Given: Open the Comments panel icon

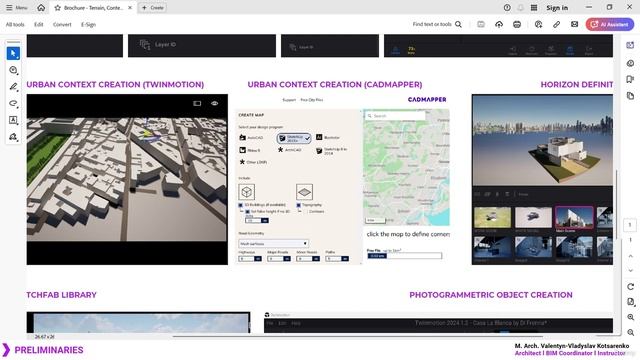Looking at the screenshot, I should pos(631,63).
